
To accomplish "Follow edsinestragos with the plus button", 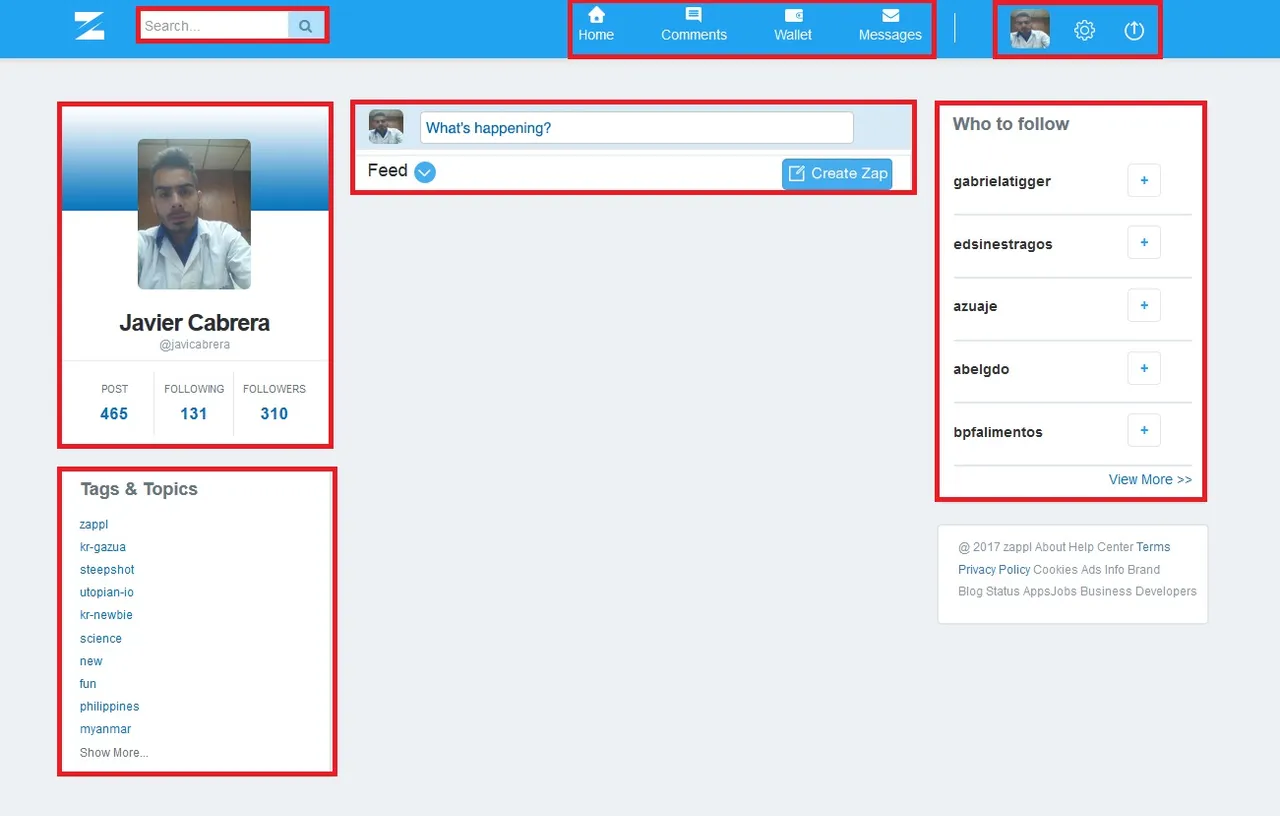I will coord(1144,243).
